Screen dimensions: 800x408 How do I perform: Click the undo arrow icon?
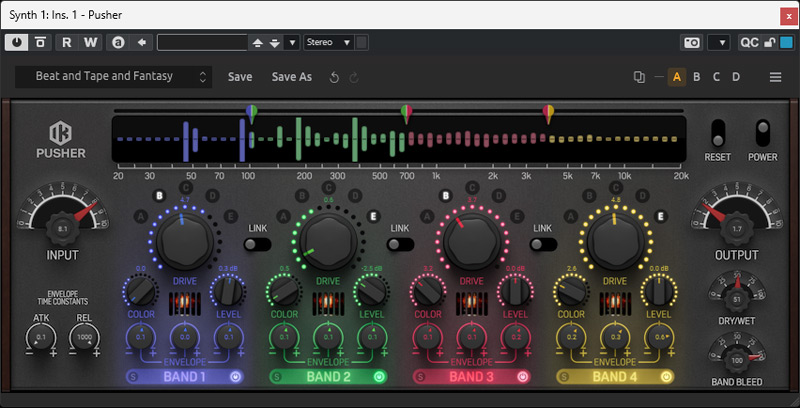334,78
